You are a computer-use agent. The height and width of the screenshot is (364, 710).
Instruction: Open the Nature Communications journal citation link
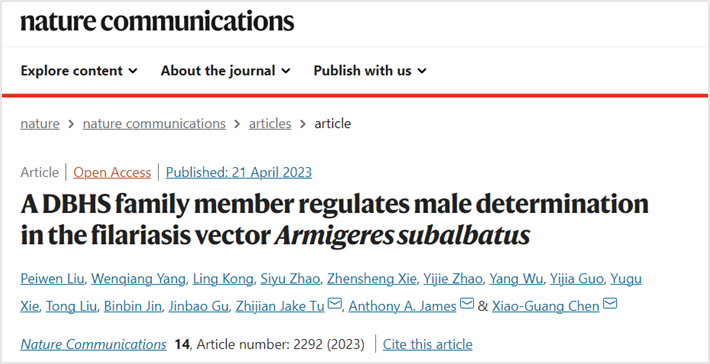pos(93,345)
